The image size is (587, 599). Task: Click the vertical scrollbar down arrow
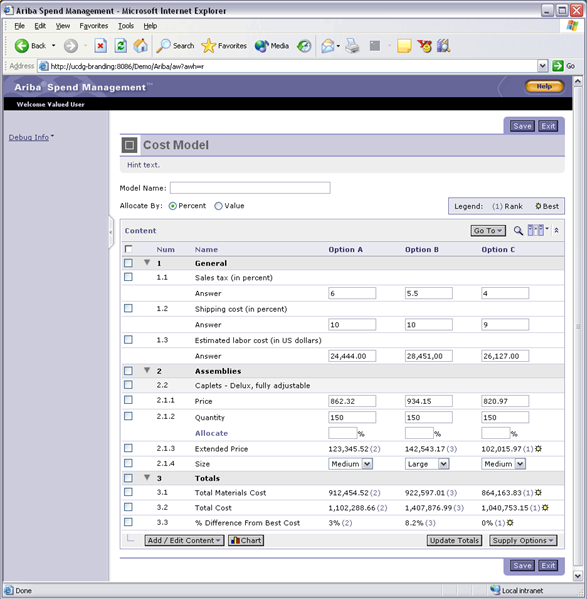[577, 575]
